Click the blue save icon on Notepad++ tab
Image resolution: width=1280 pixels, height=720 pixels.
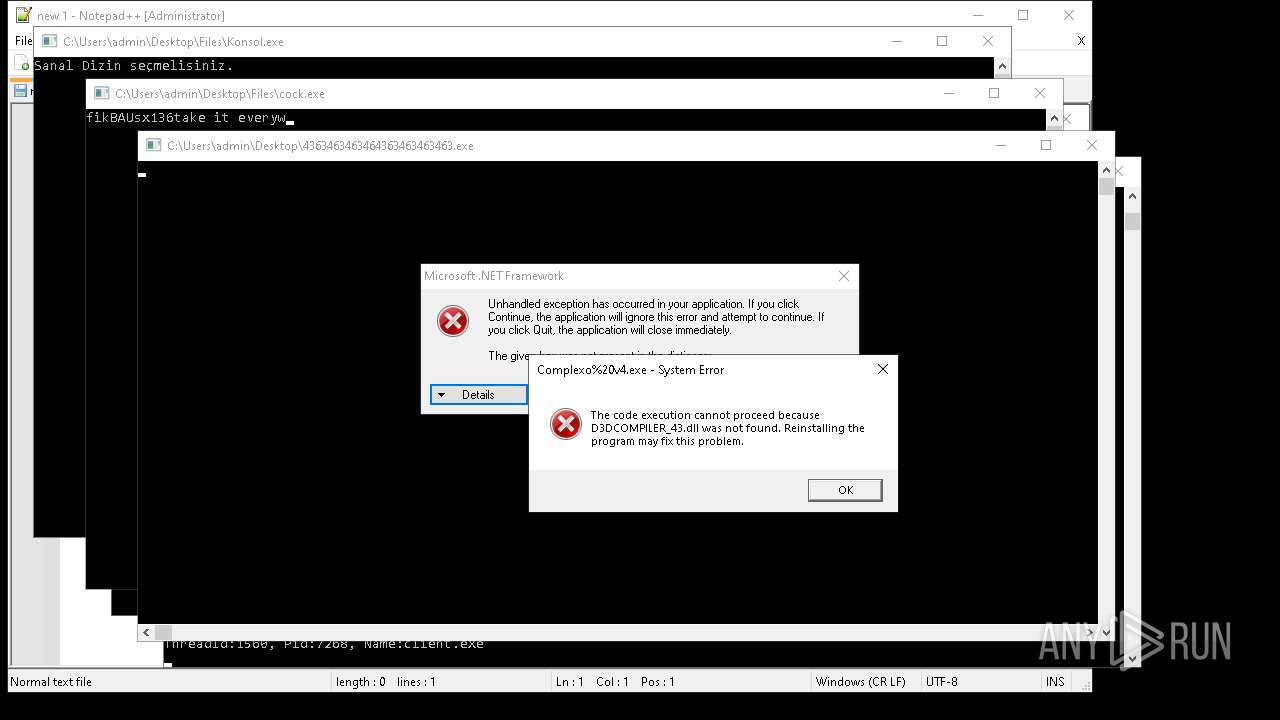click(20, 91)
